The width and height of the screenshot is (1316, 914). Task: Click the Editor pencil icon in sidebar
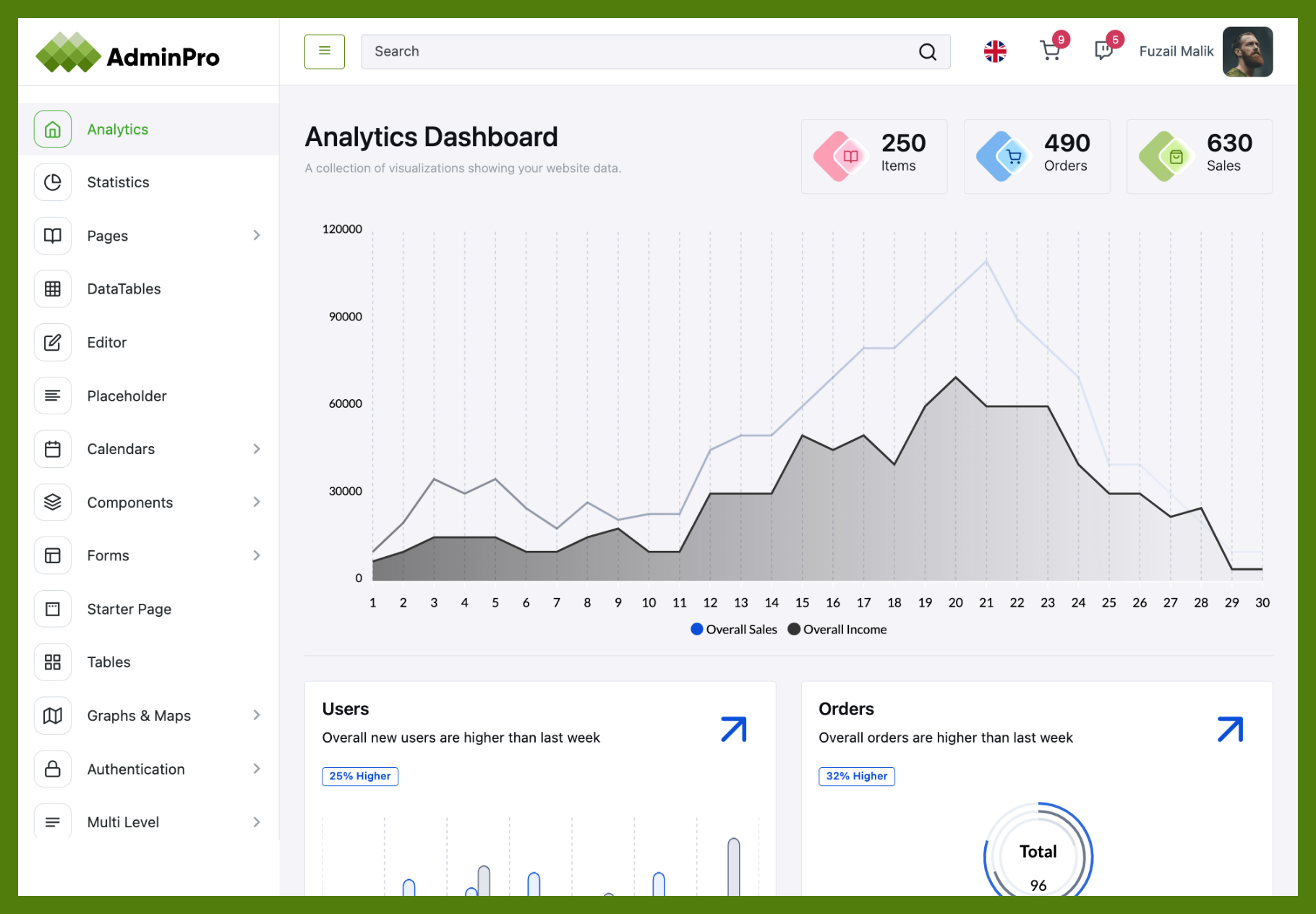pos(53,343)
